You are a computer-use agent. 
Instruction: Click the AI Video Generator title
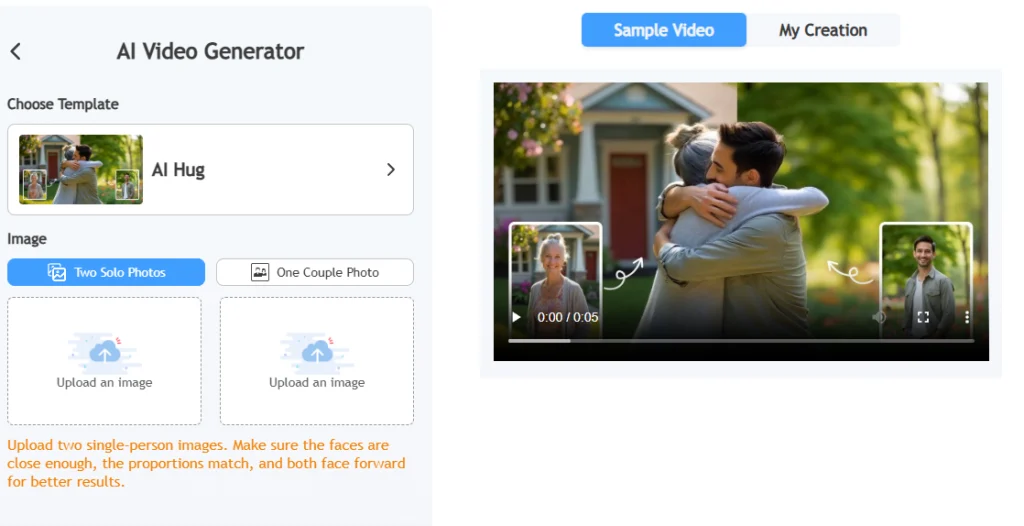tap(210, 51)
